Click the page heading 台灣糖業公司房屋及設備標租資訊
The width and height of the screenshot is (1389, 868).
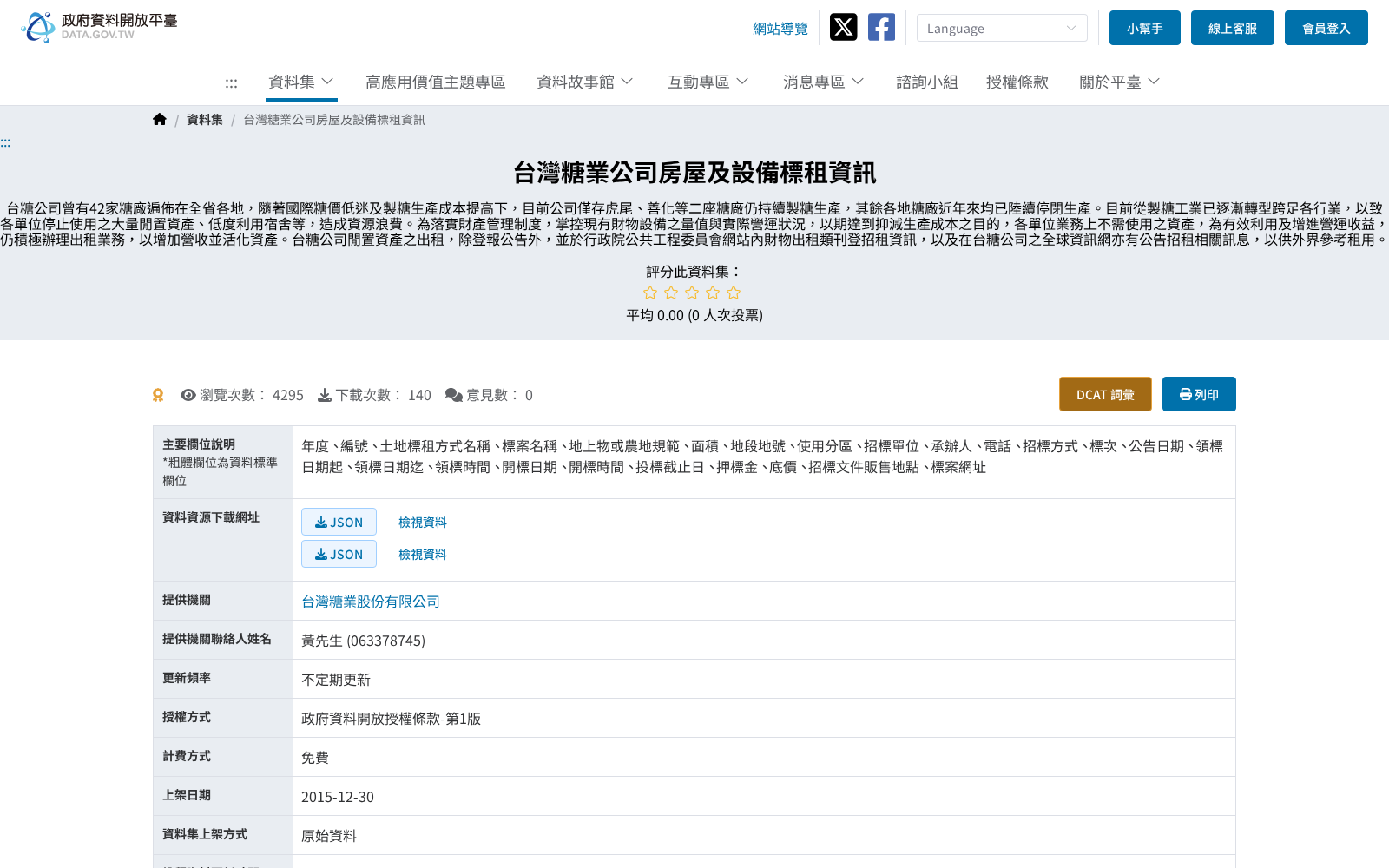tap(694, 173)
